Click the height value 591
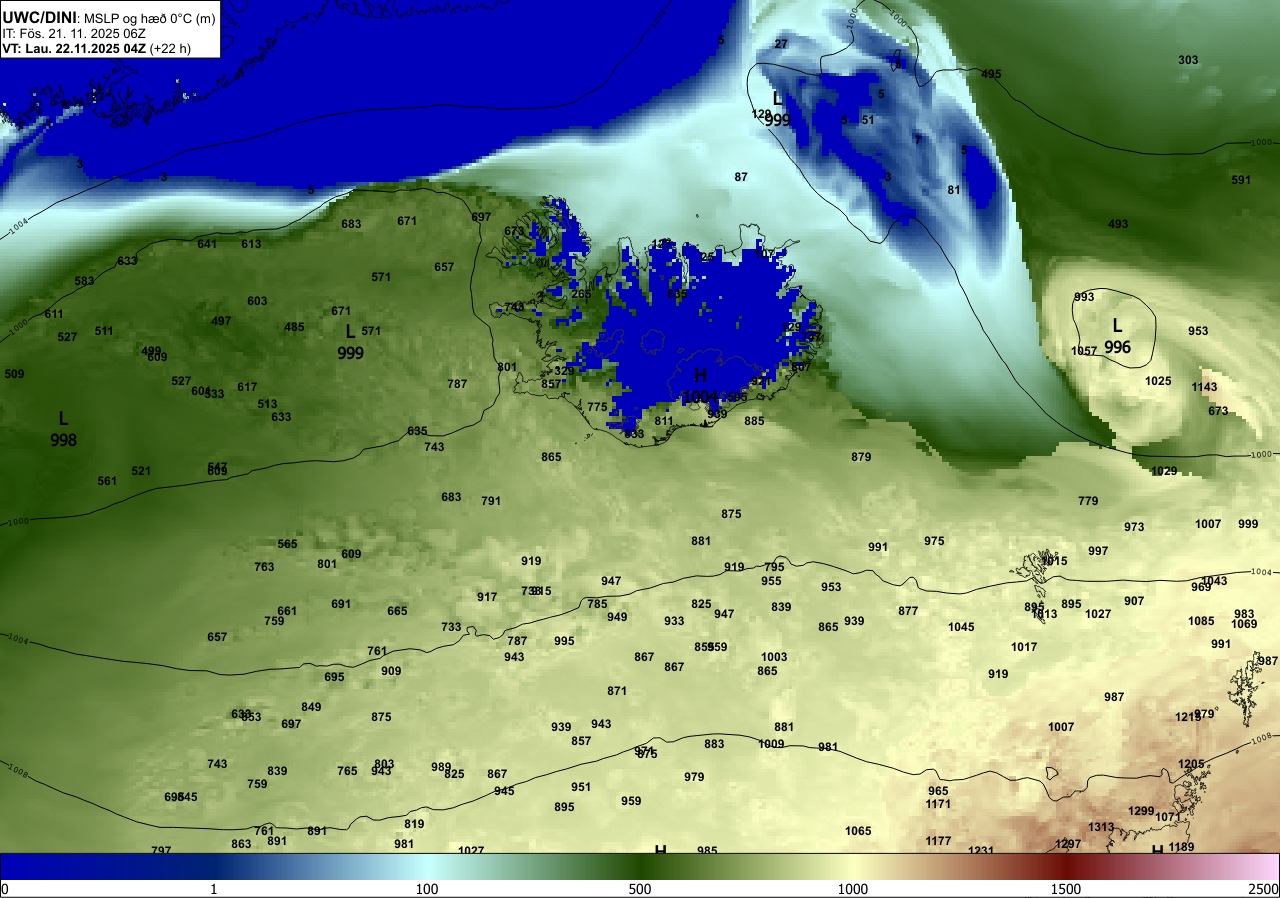The width and height of the screenshot is (1280, 898). point(1241,180)
